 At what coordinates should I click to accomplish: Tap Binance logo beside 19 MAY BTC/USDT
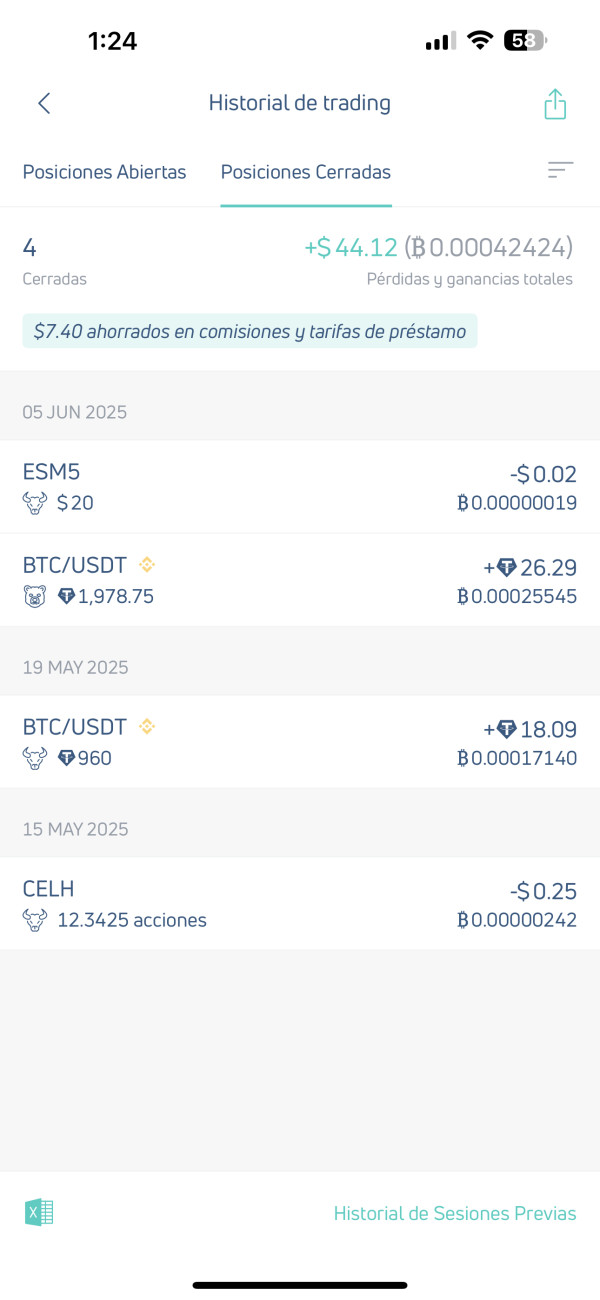coord(147,726)
